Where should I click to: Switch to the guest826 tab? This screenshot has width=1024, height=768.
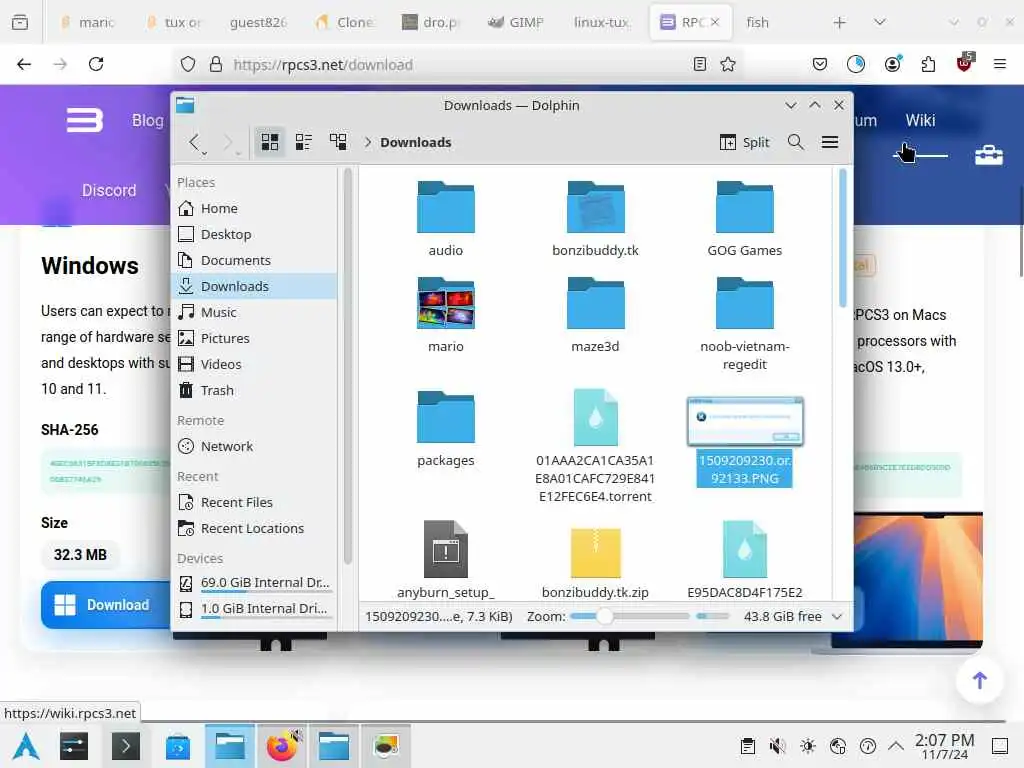coord(259,22)
